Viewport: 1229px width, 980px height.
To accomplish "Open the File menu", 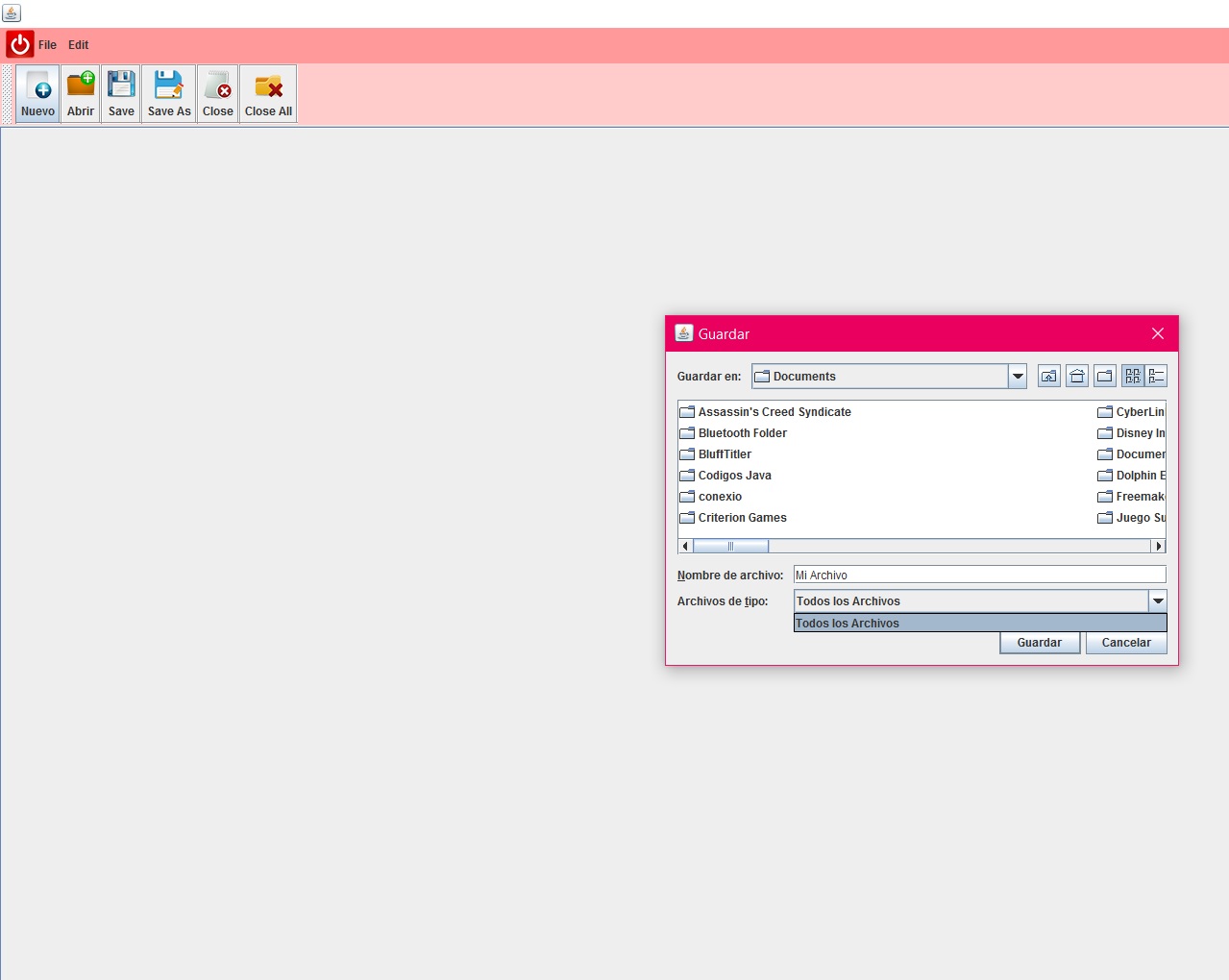I will (47, 45).
